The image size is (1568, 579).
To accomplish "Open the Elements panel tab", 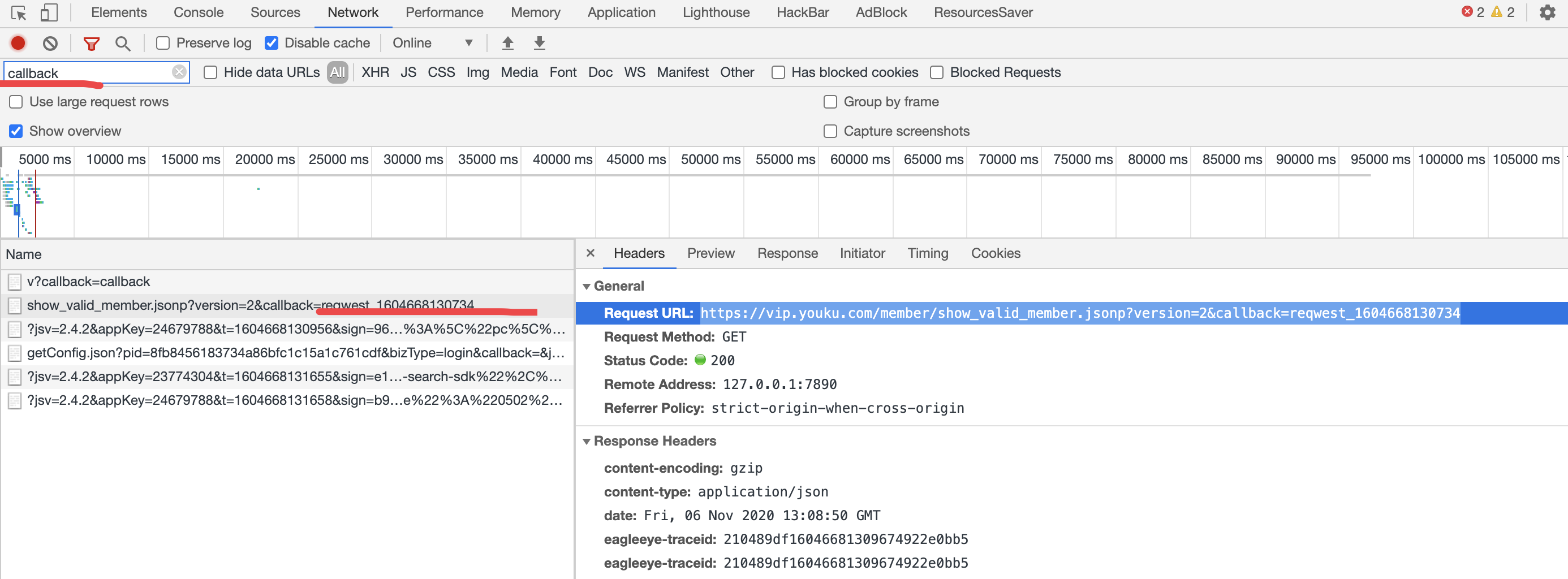I will click(119, 12).
